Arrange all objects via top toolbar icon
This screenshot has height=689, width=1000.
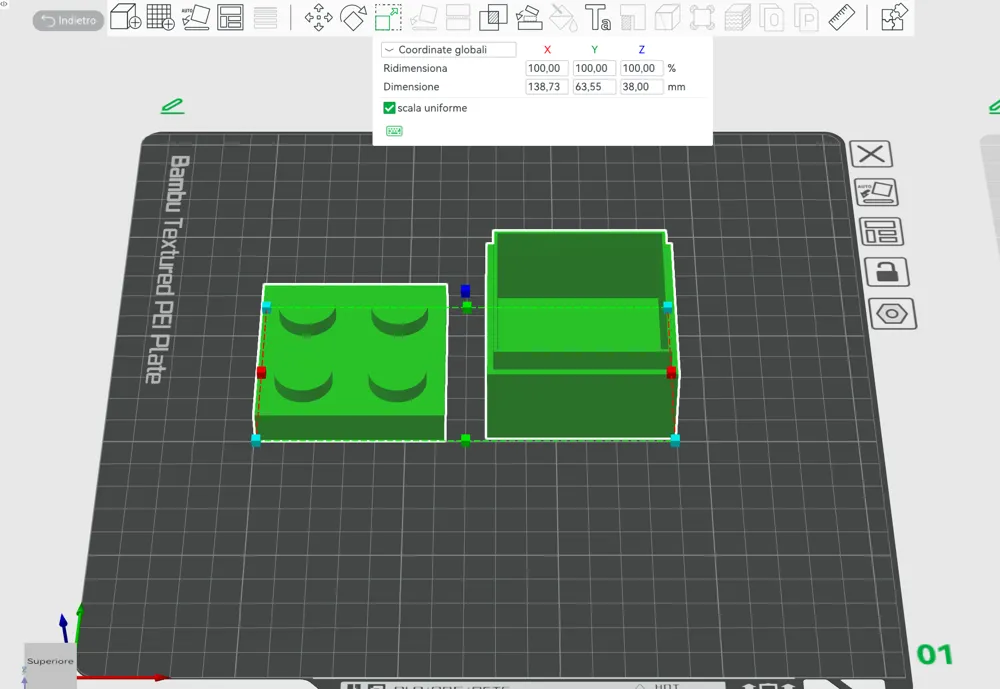click(230, 17)
